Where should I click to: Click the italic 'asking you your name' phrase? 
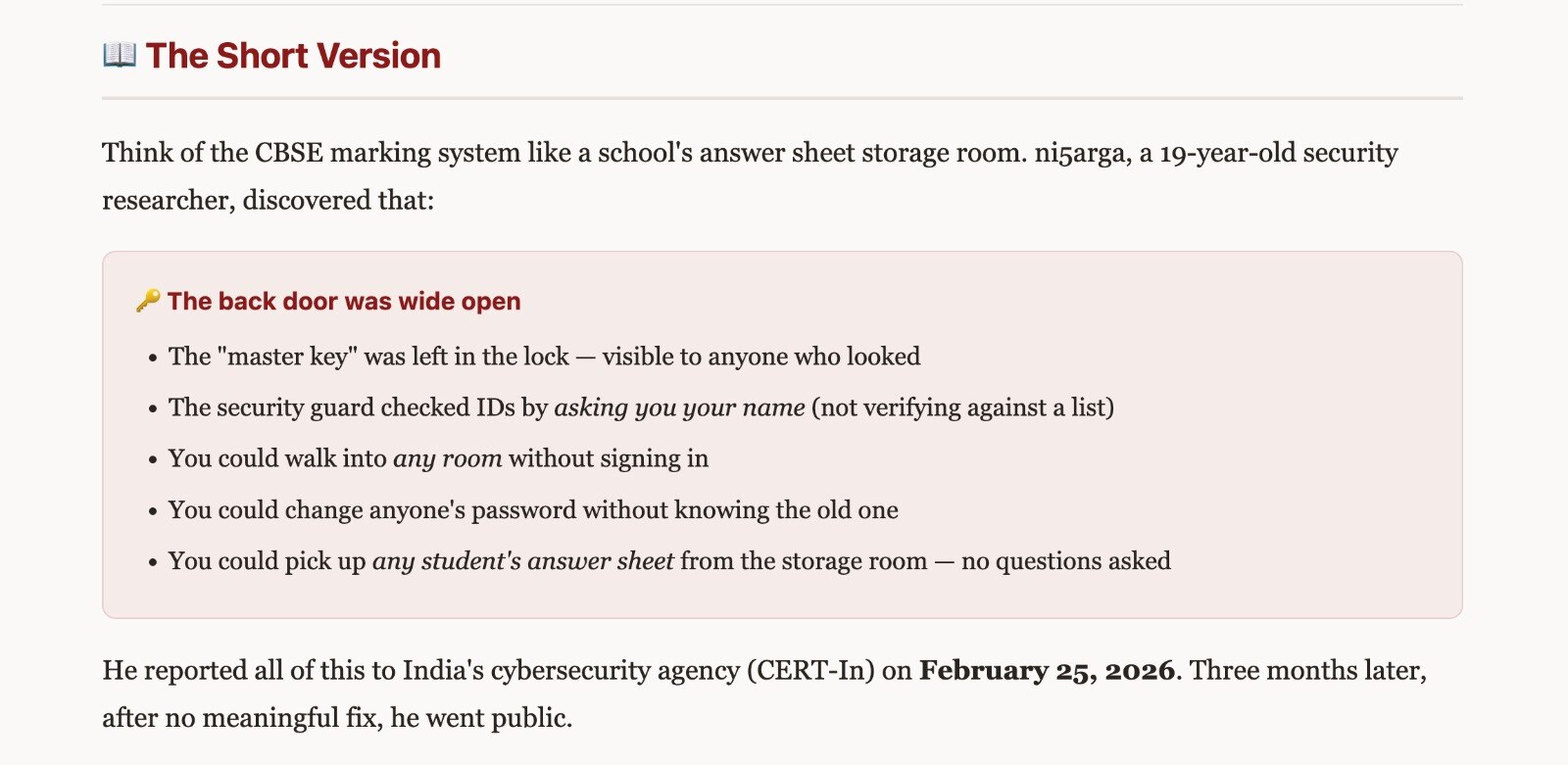pyautogui.click(x=679, y=407)
